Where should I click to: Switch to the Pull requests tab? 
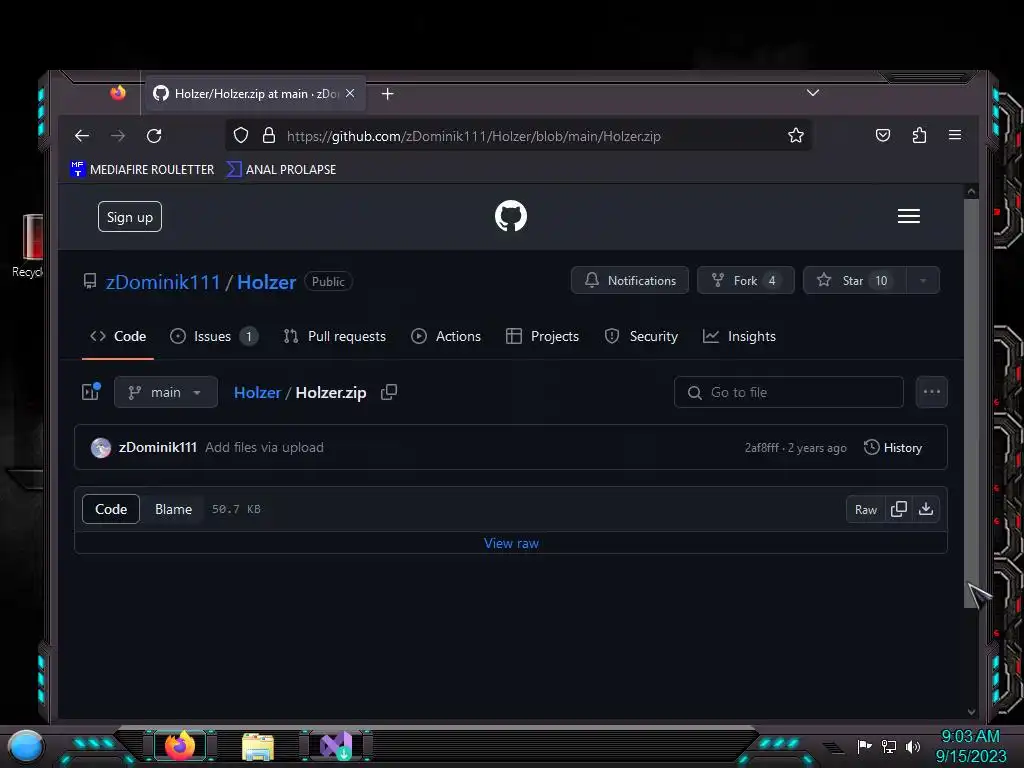[x=334, y=336]
